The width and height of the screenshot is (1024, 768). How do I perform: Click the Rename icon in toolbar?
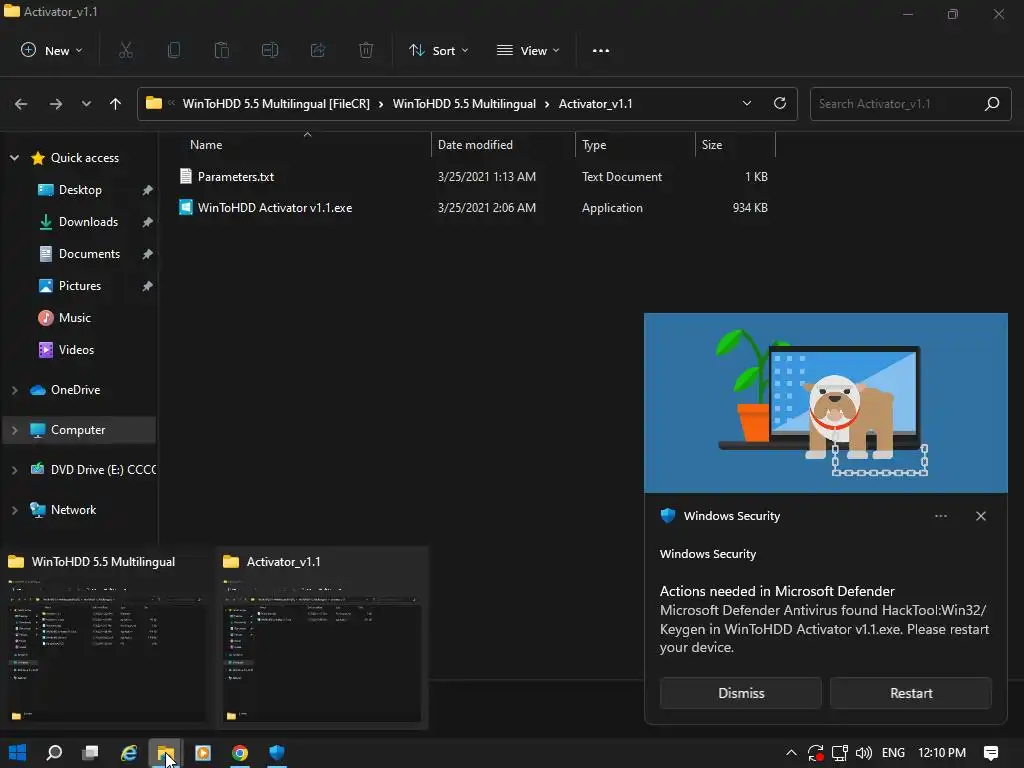tap(270, 50)
